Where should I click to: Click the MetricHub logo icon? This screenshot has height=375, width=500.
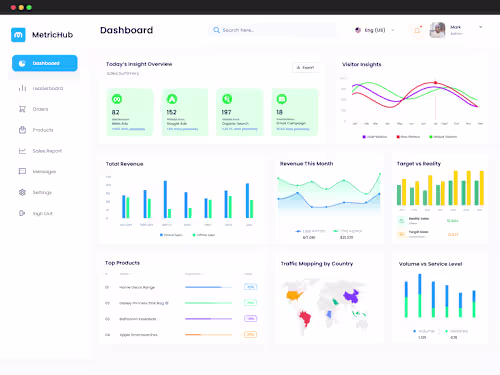point(18,35)
